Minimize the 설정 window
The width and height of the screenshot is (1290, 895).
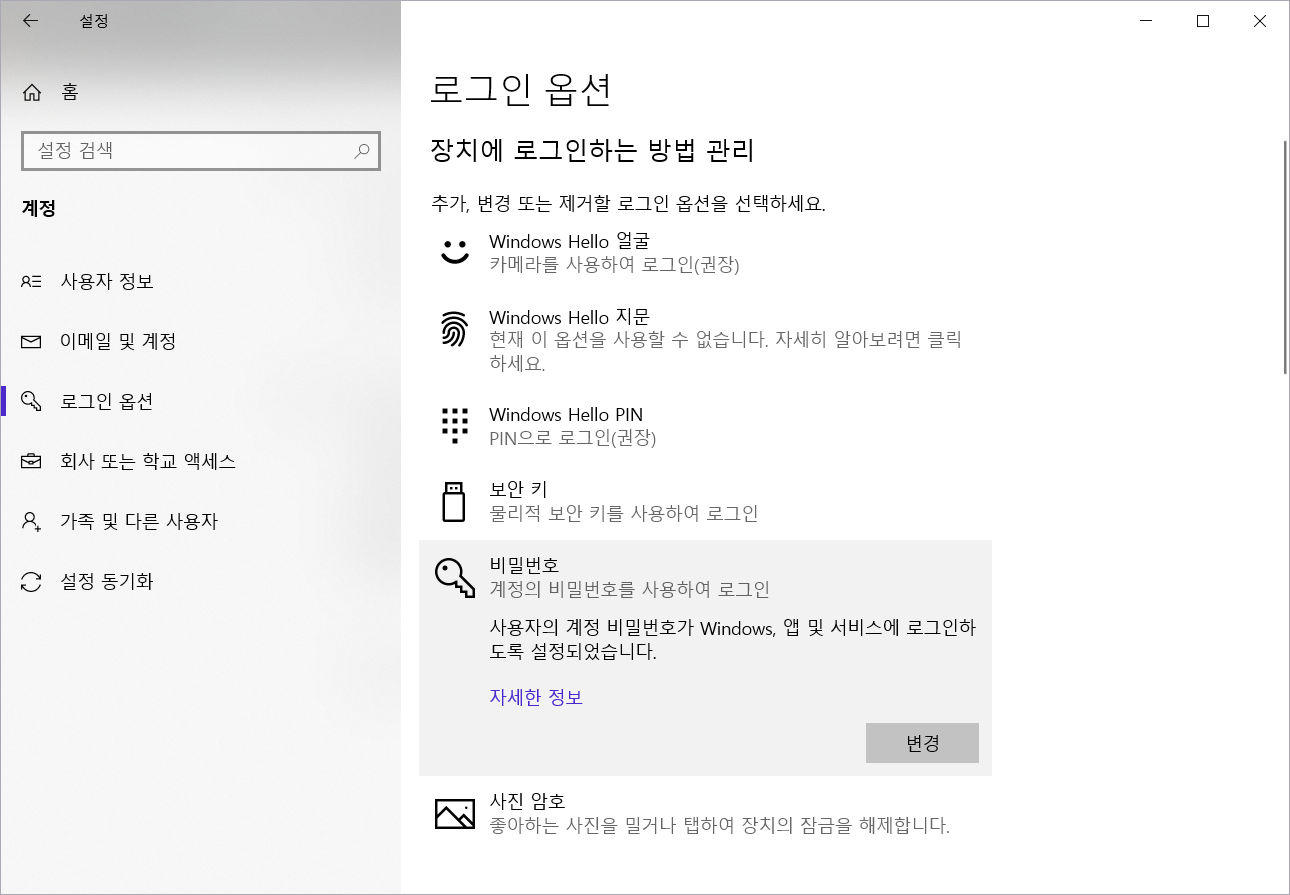1148,20
